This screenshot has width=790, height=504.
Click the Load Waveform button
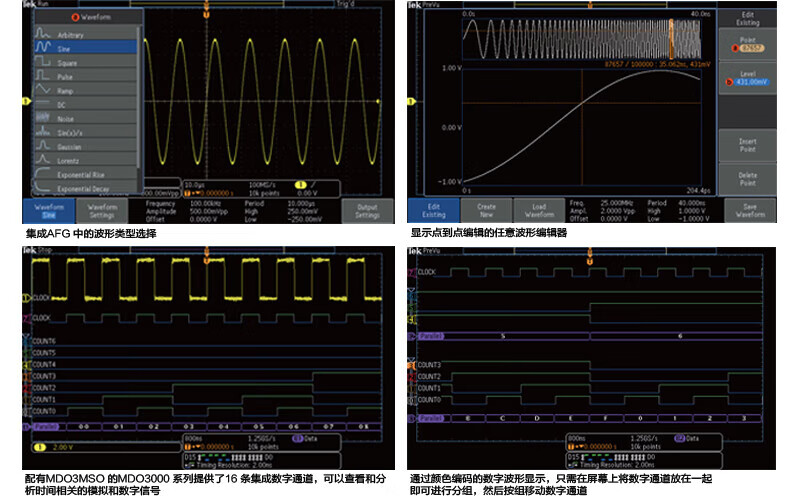pos(538,210)
